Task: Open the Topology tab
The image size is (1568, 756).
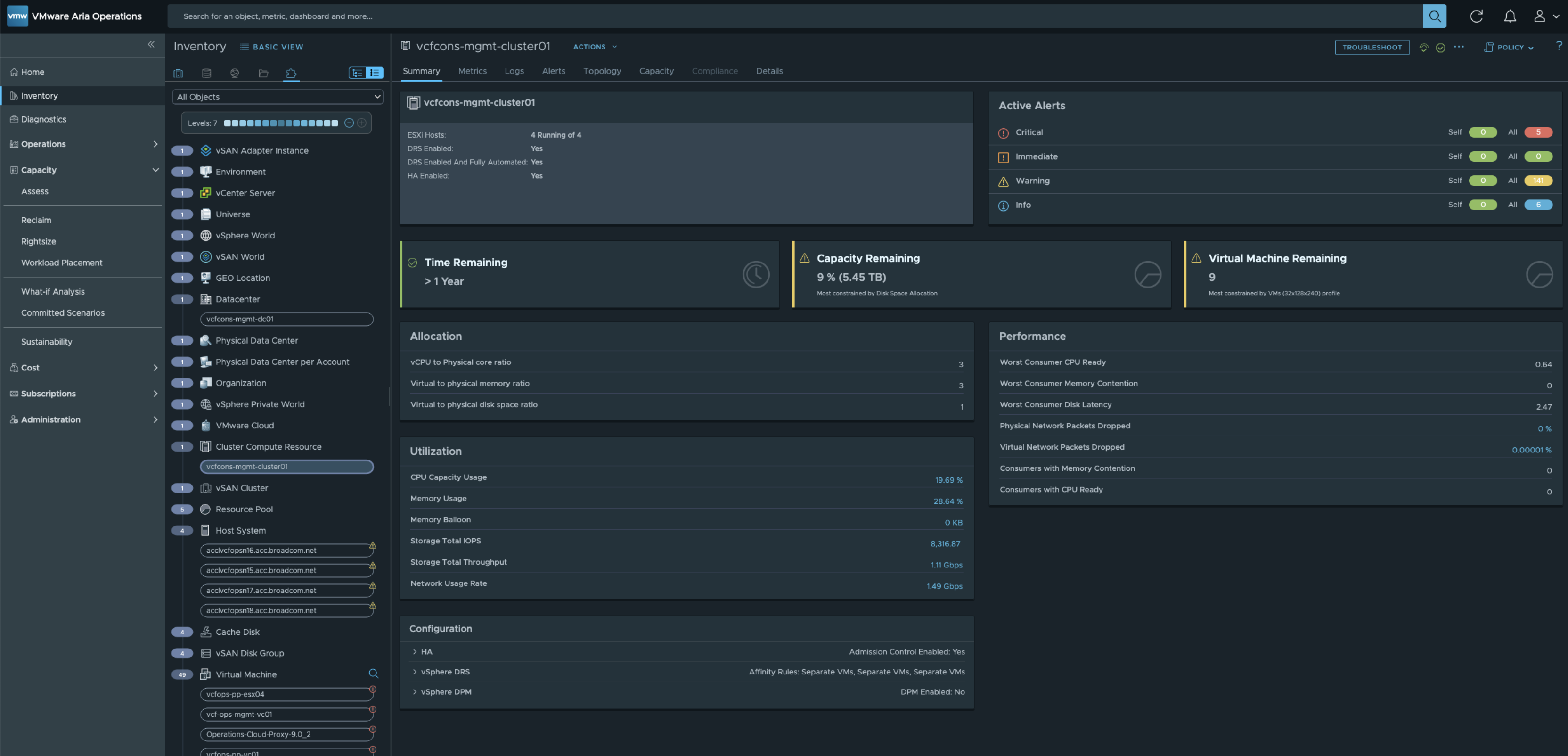Action: pyautogui.click(x=601, y=71)
